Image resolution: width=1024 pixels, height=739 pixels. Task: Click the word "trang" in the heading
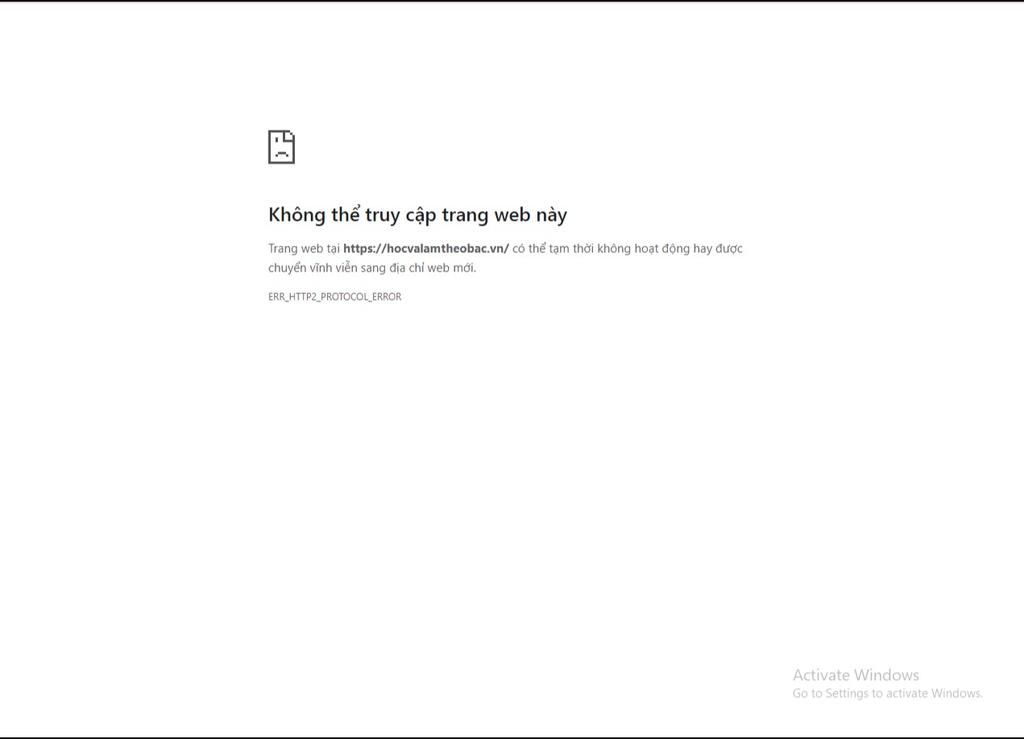click(465, 216)
